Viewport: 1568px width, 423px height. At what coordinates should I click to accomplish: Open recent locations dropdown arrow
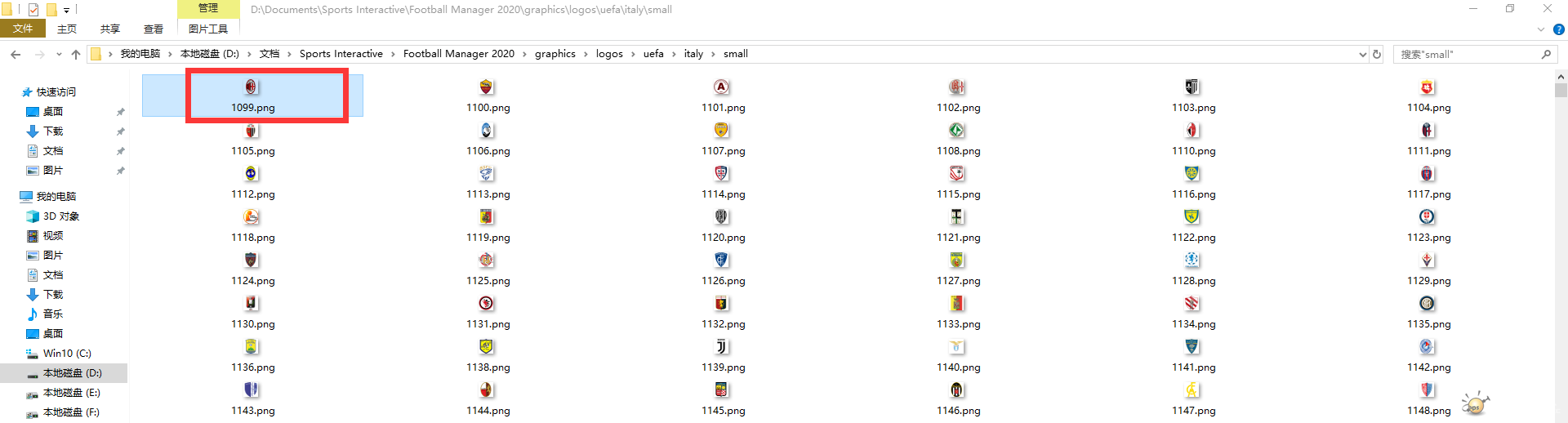pyautogui.click(x=59, y=54)
